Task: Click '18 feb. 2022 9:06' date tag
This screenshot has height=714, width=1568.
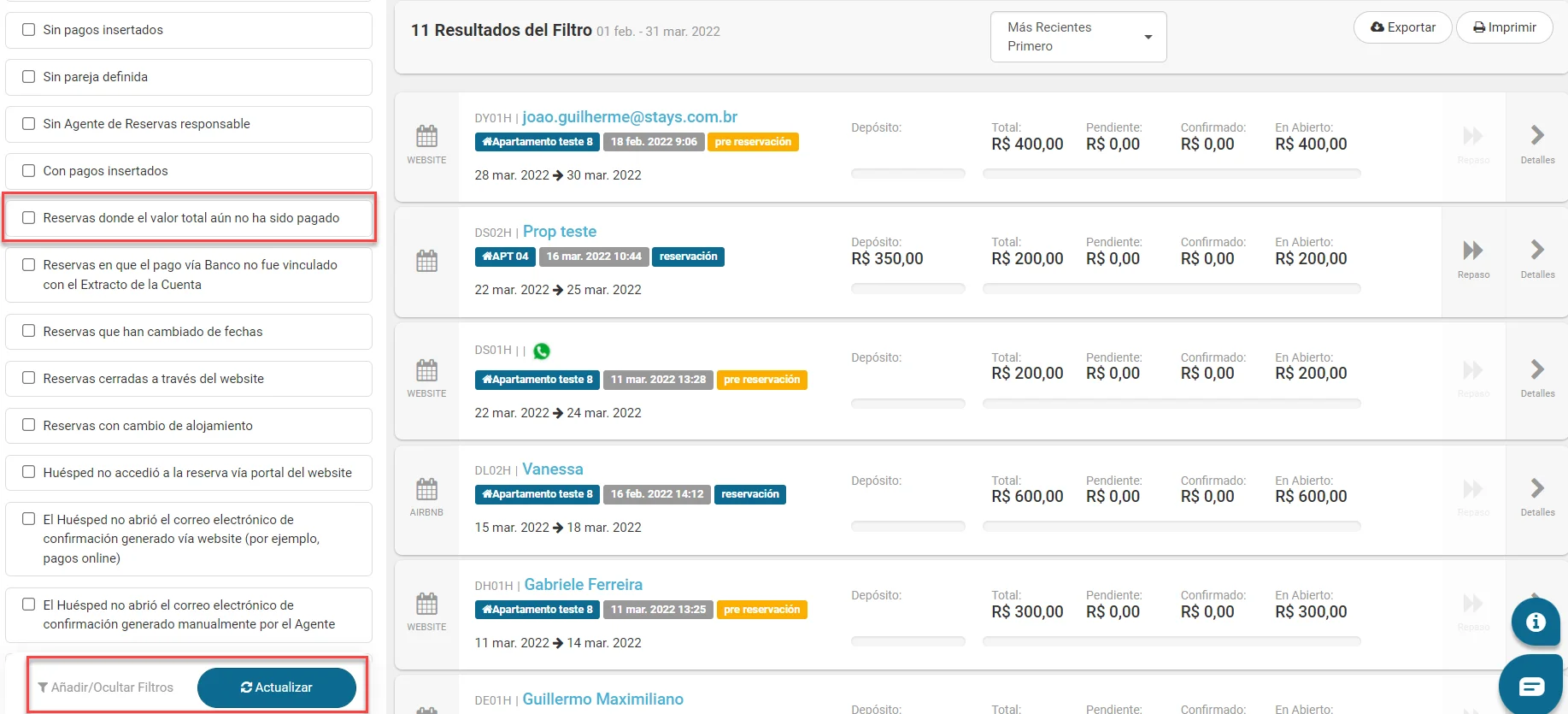Action: pos(654,142)
